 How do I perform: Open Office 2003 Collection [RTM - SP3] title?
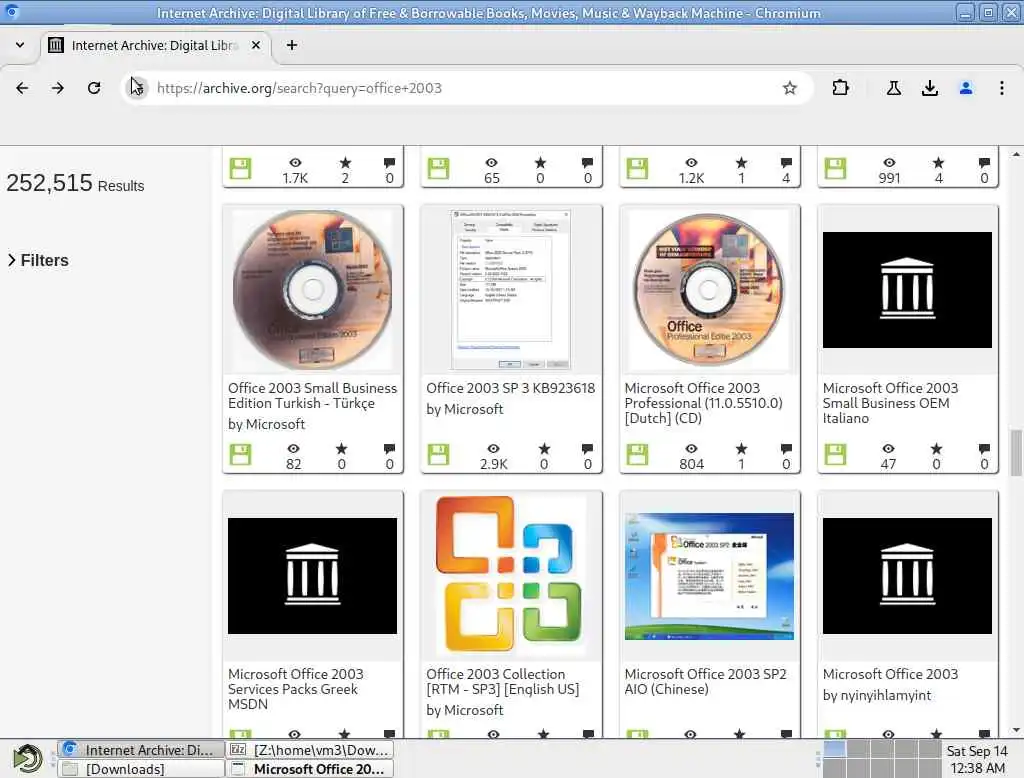tap(502, 681)
